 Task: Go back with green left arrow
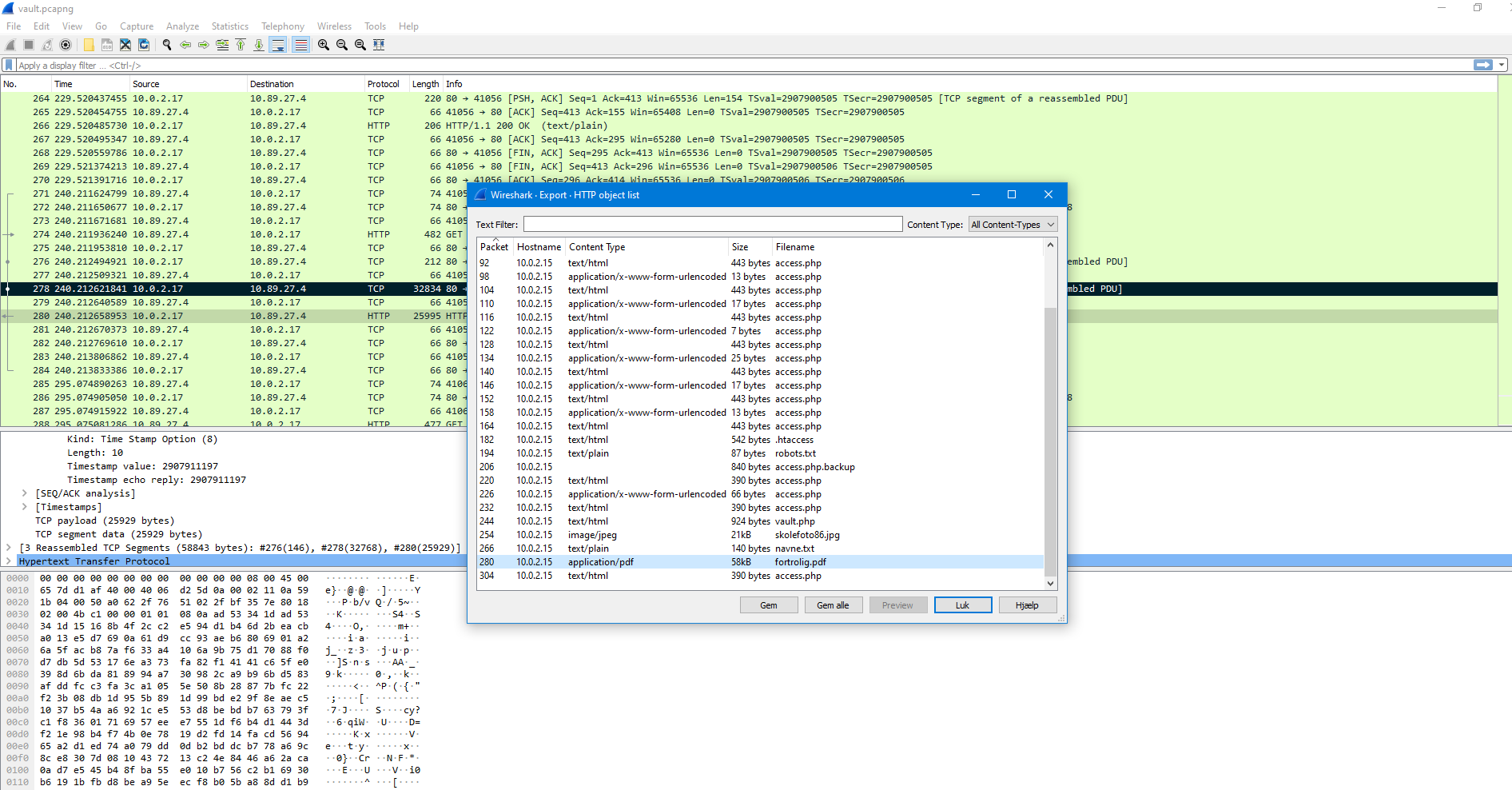185,45
